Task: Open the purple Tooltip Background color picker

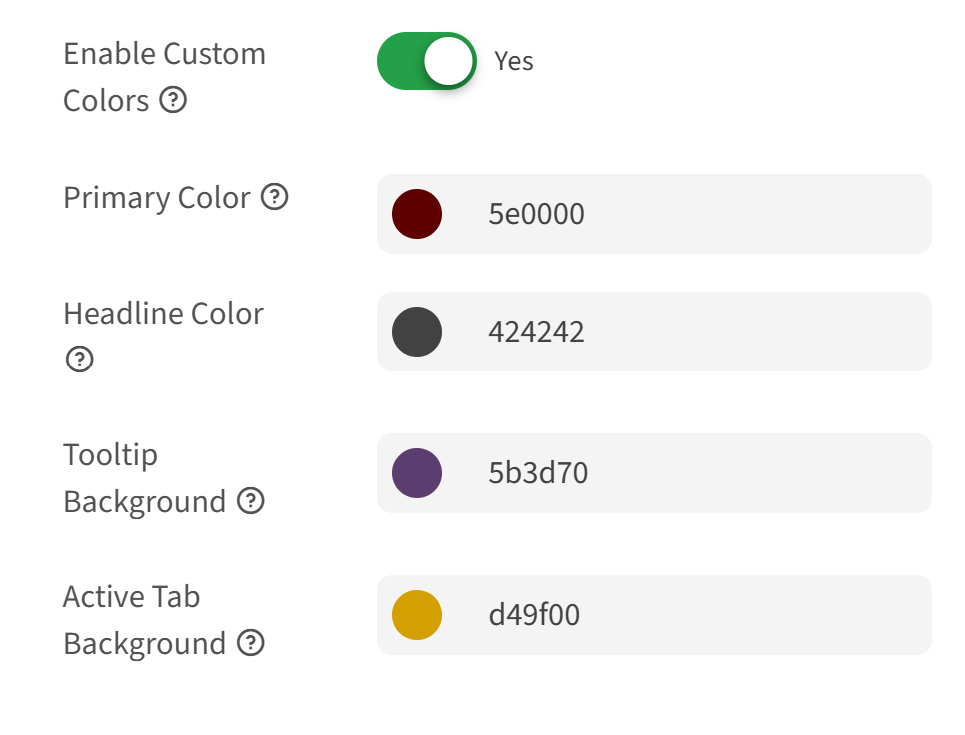Action: pos(416,472)
